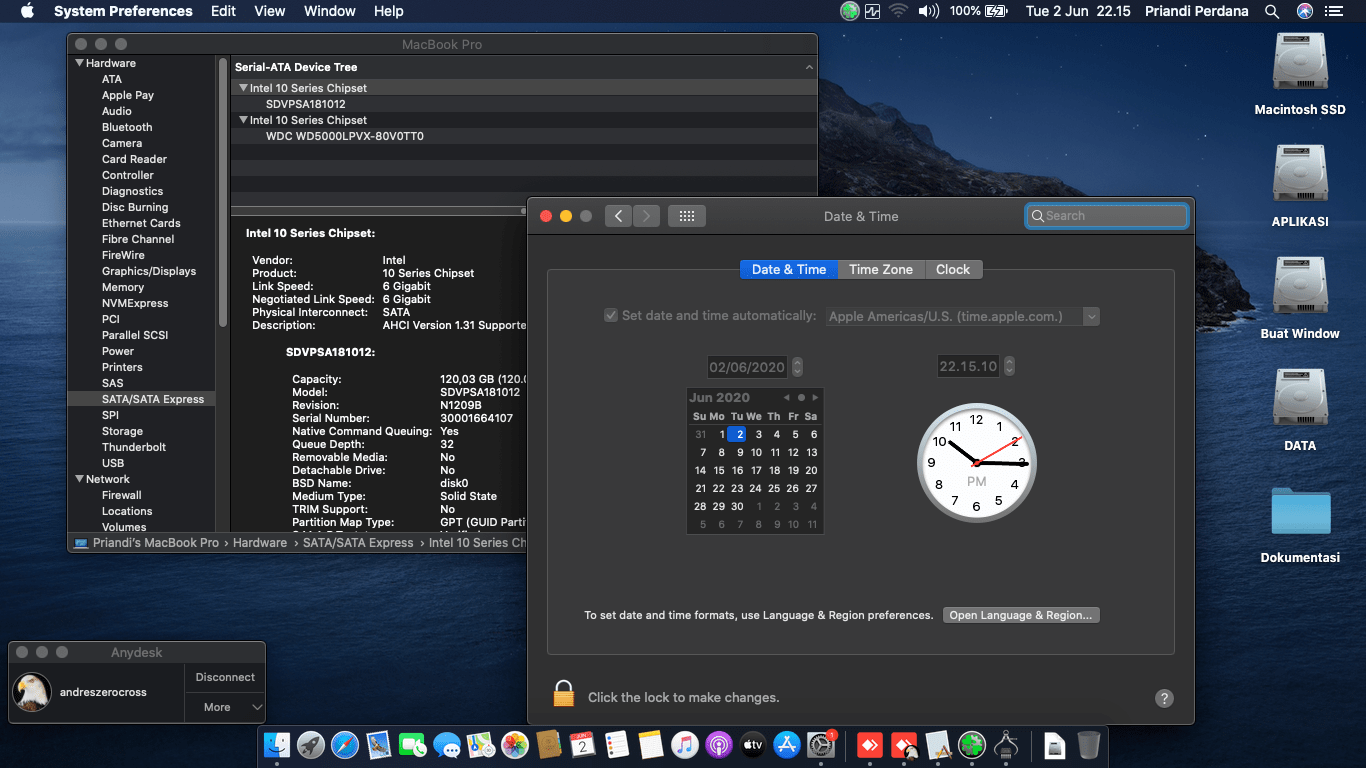Viewport: 1366px width, 768px height.
Task: Open the Apple menu
Action: pyautogui.click(x=27, y=11)
